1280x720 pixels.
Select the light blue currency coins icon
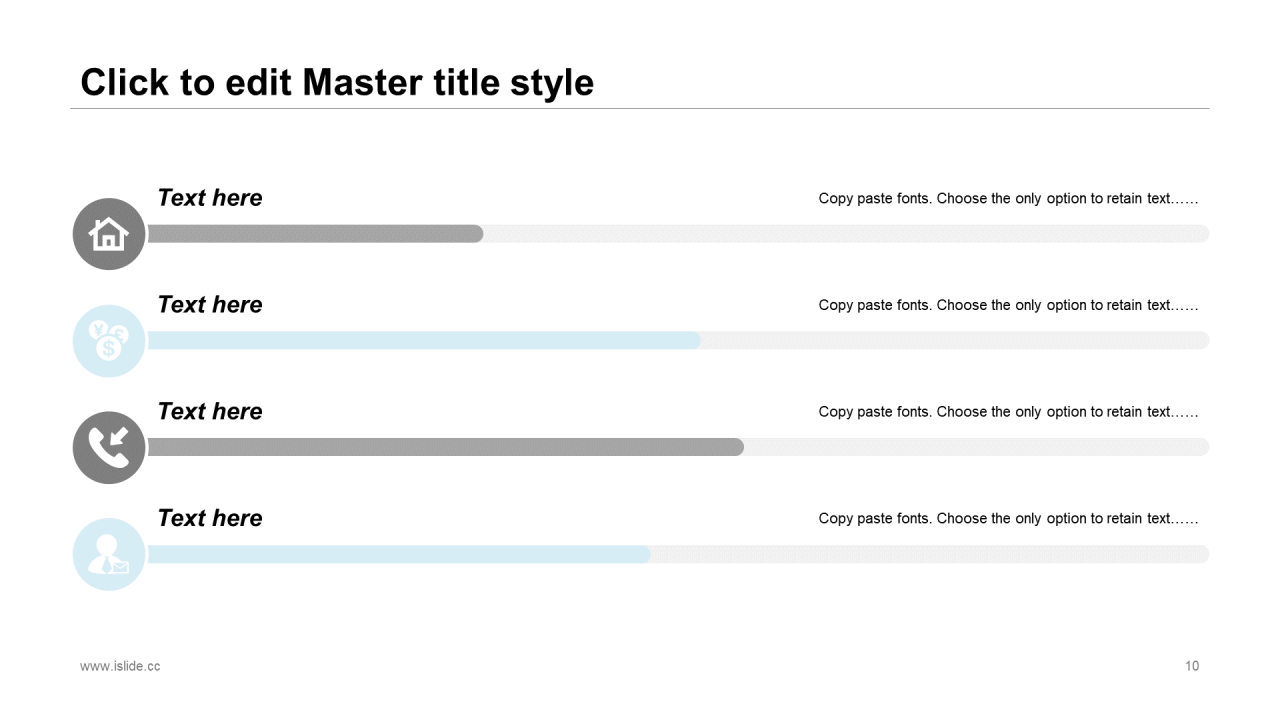(109, 341)
